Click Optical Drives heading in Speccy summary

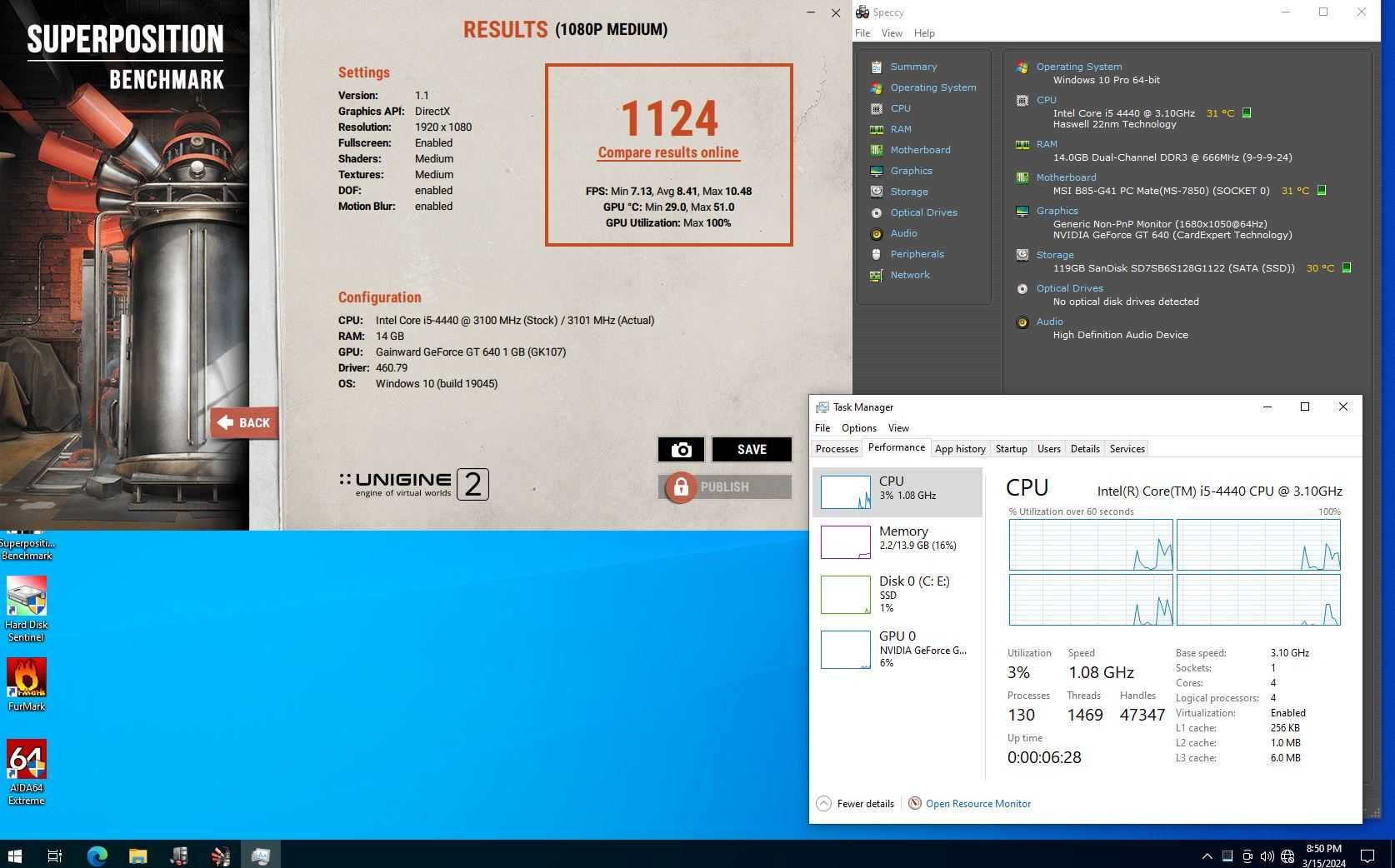coord(1069,288)
